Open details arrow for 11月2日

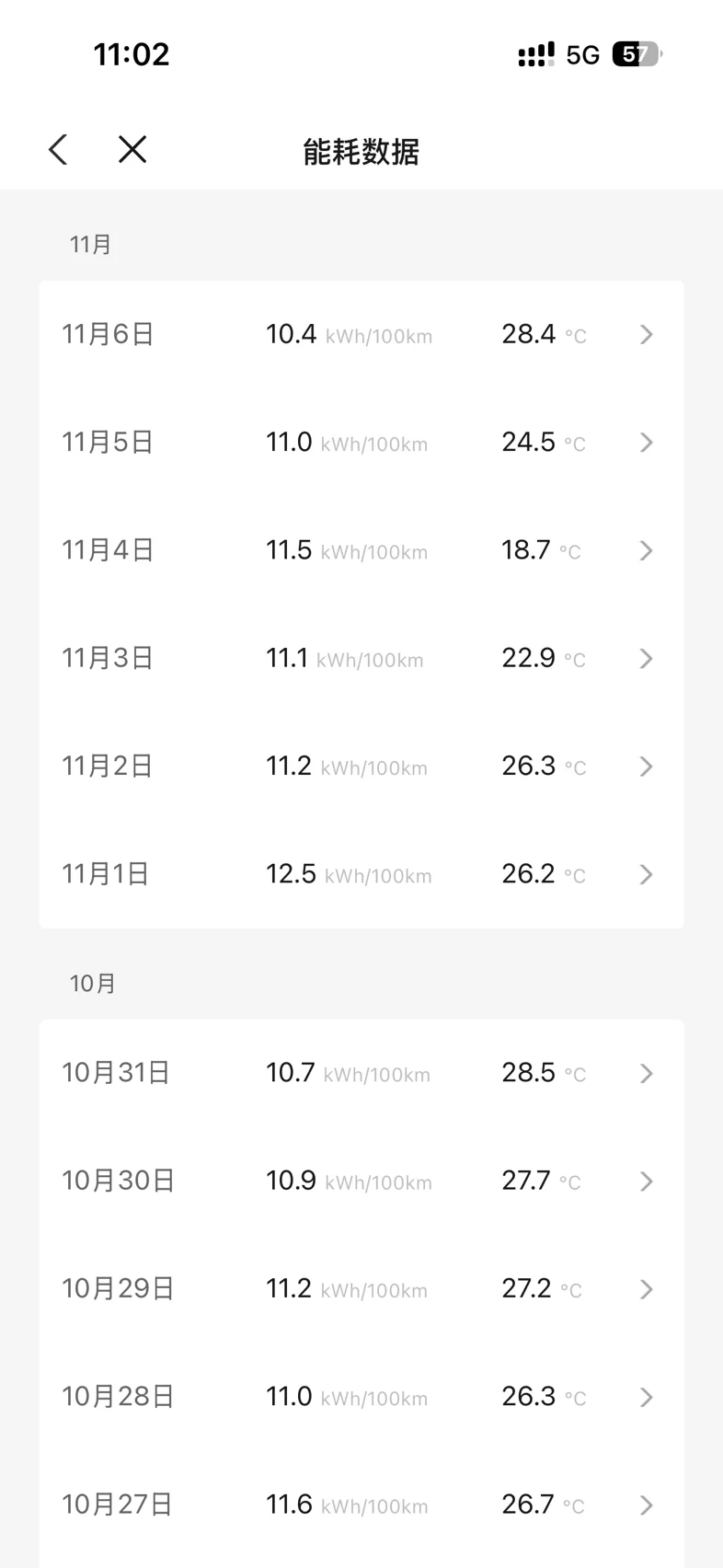646,767
